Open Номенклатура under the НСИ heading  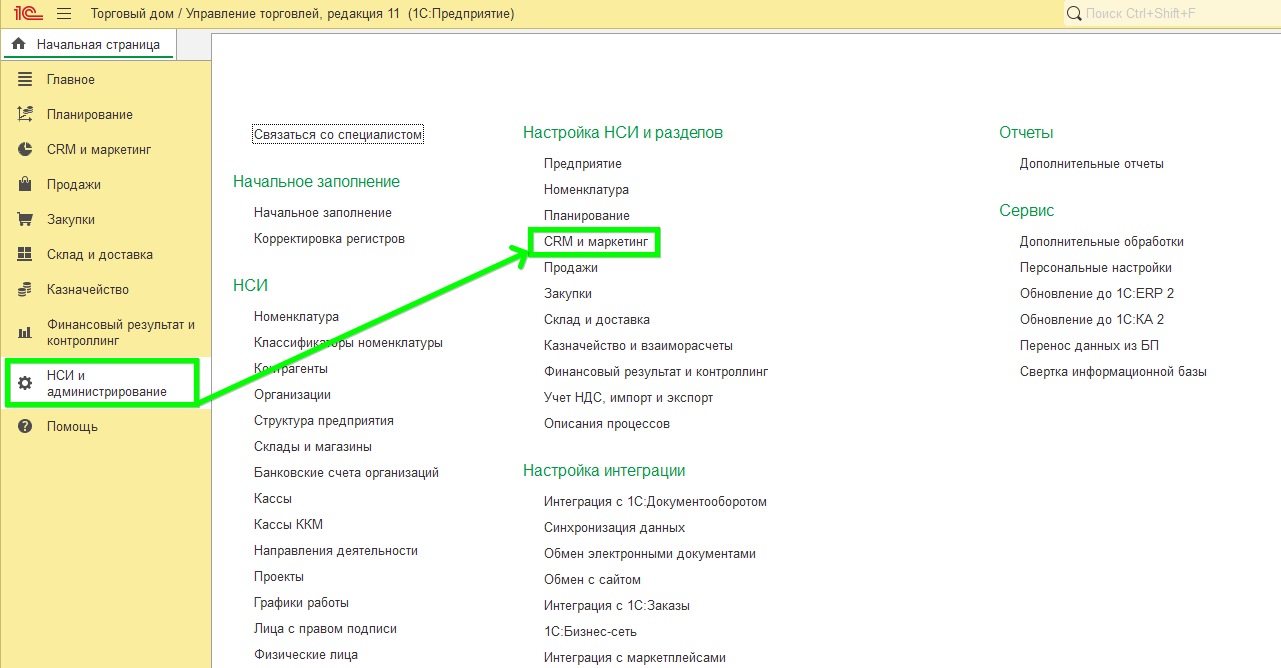pos(296,317)
